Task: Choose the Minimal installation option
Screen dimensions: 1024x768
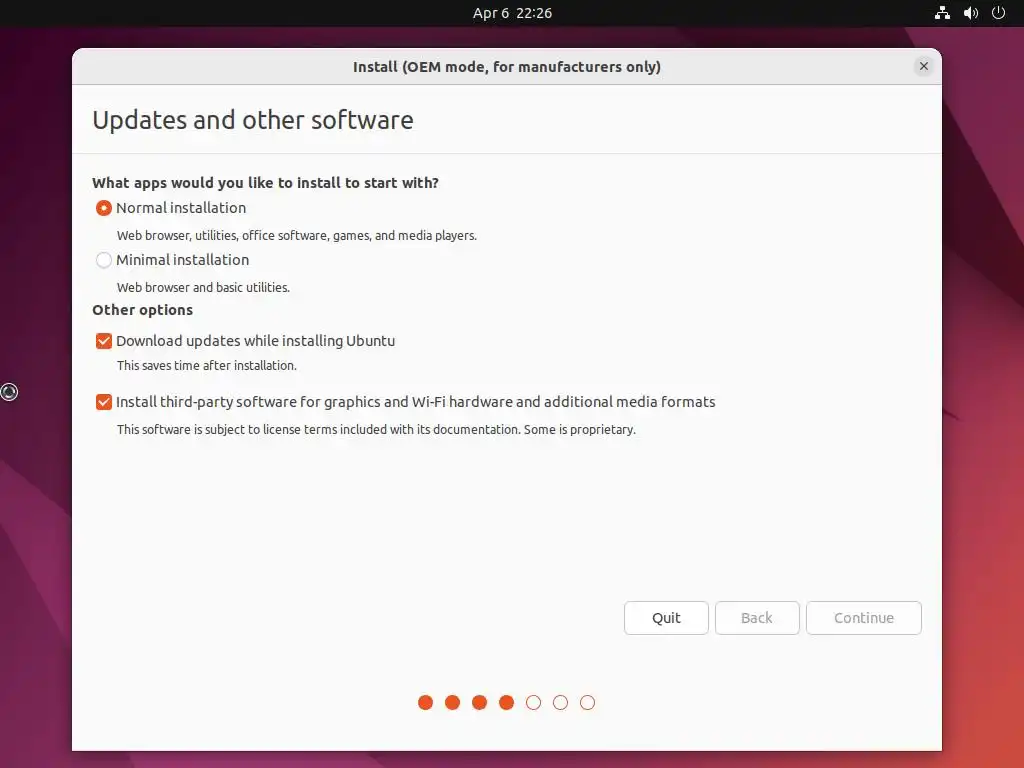Action: coord(104,260)
